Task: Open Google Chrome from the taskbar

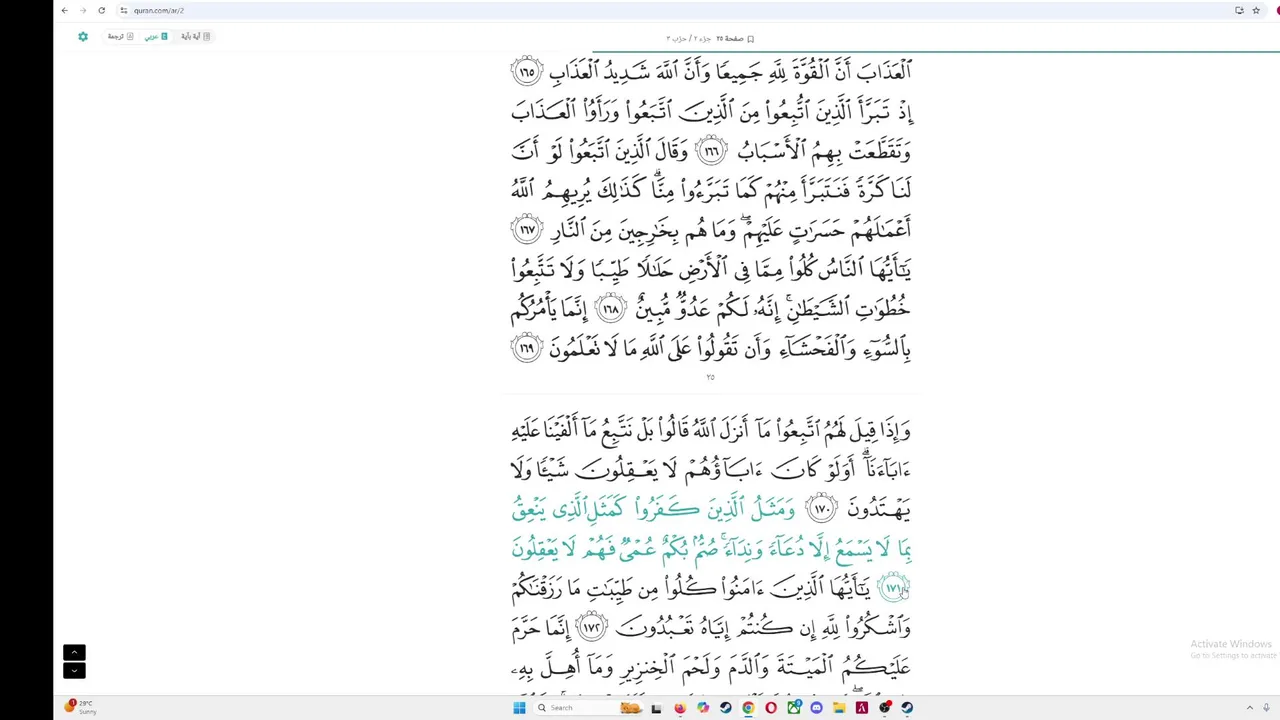Action: tap(748, 708)
